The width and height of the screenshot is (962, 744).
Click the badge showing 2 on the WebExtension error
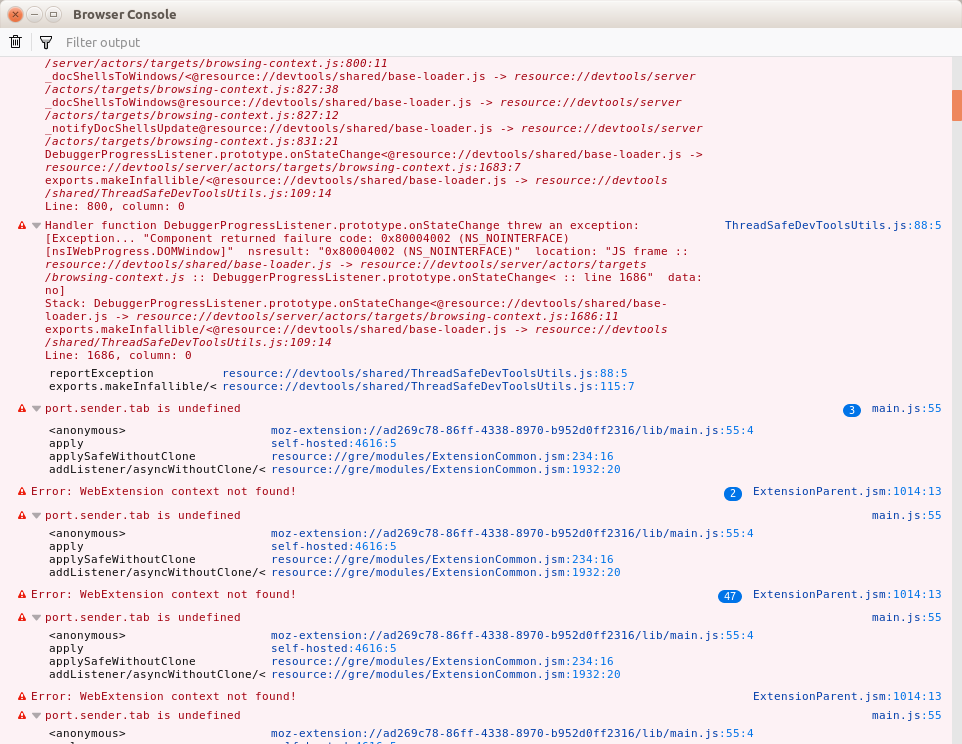(x=731, y=491)
